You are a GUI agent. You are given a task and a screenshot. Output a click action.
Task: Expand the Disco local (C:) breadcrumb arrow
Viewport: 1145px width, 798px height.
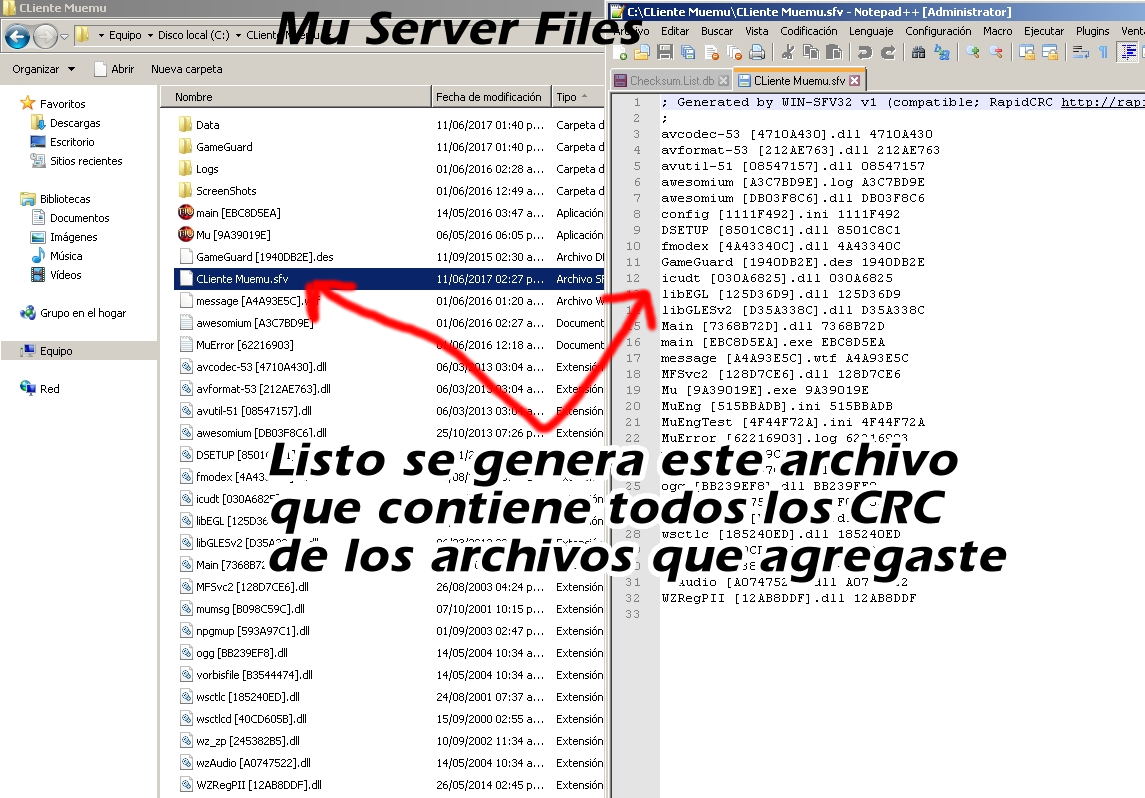pos(238,35)
